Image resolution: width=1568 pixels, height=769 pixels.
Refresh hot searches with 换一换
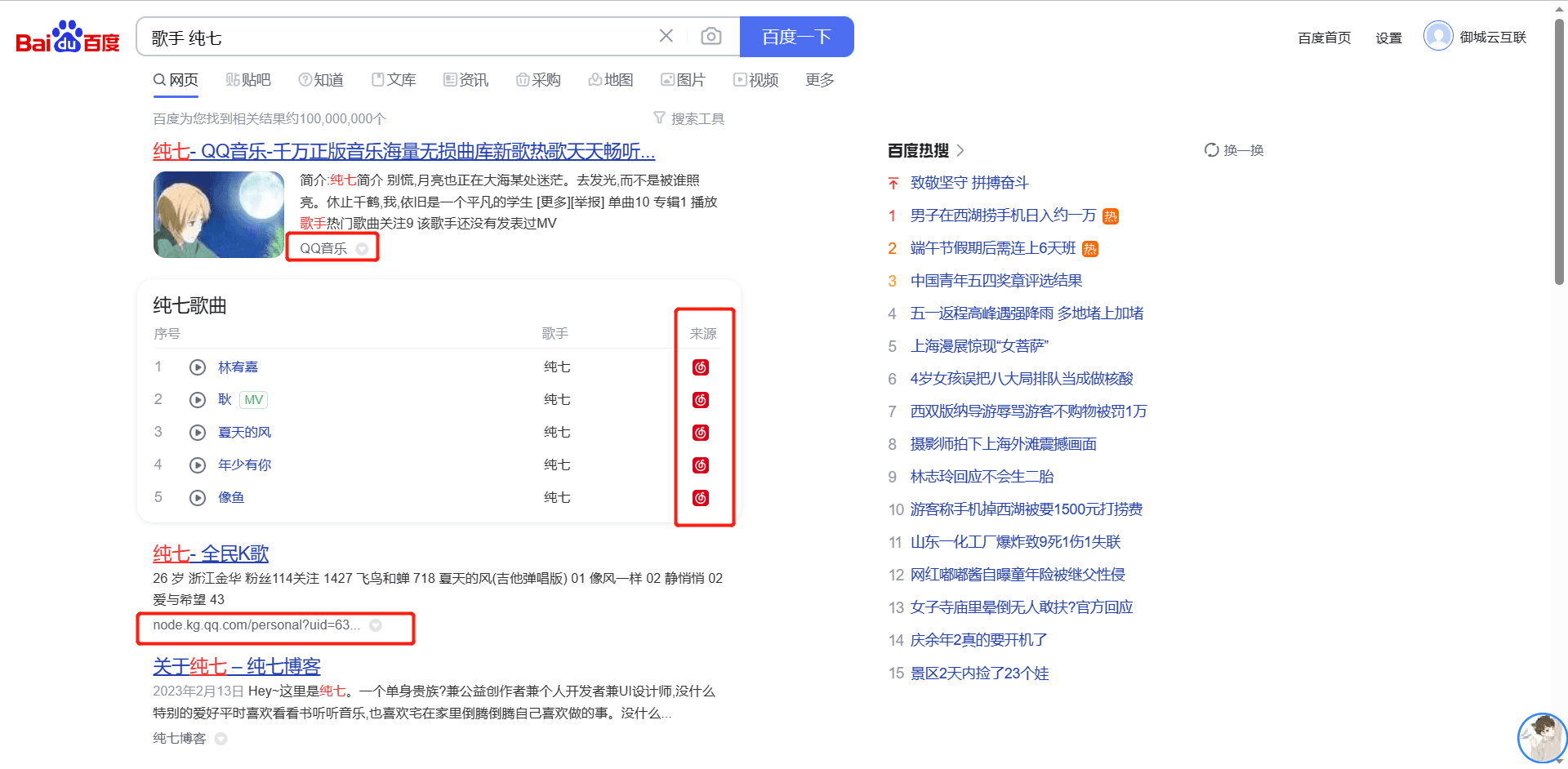pos(1234,150)
